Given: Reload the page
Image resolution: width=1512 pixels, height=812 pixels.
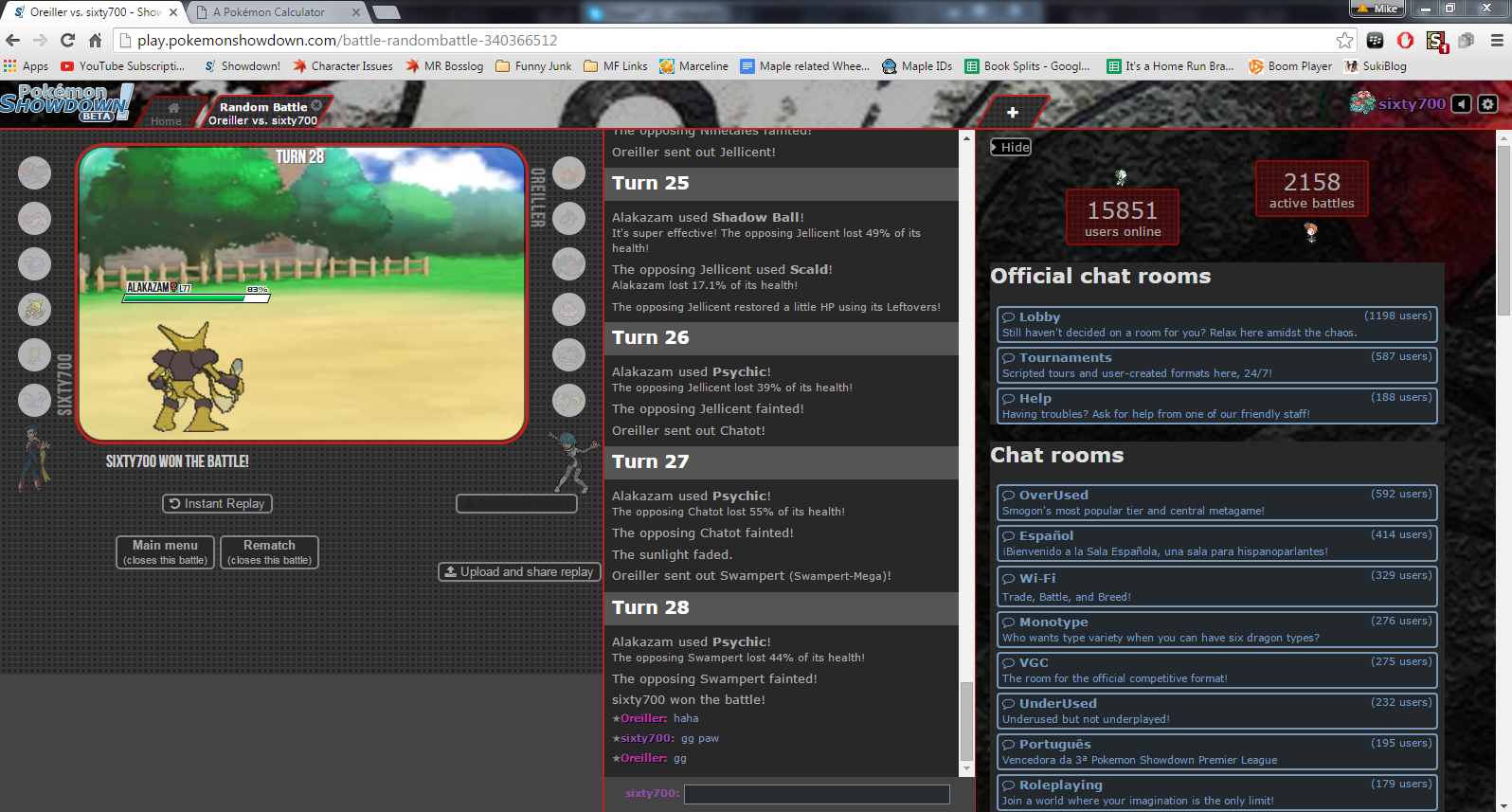Looking at the screenshot, I should click(67, 40).
